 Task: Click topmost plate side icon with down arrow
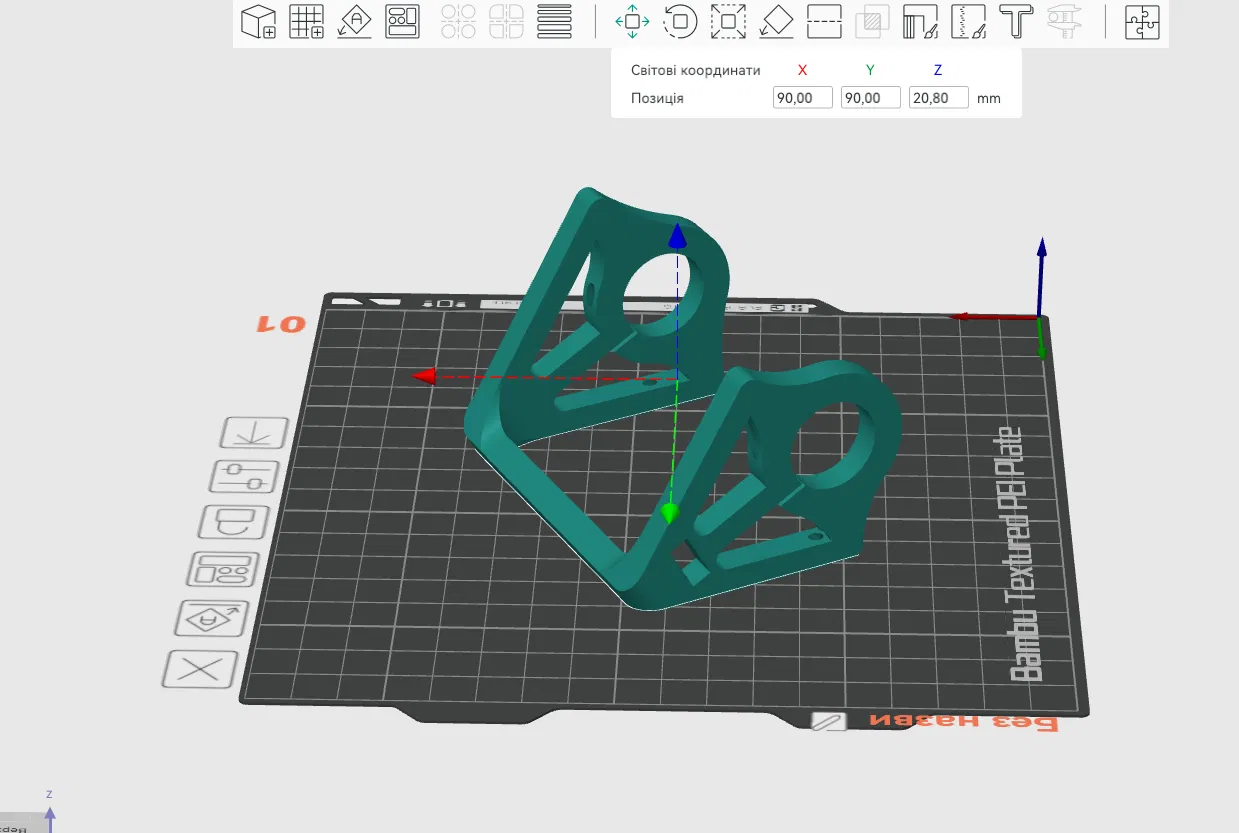(x=254, y=432)
